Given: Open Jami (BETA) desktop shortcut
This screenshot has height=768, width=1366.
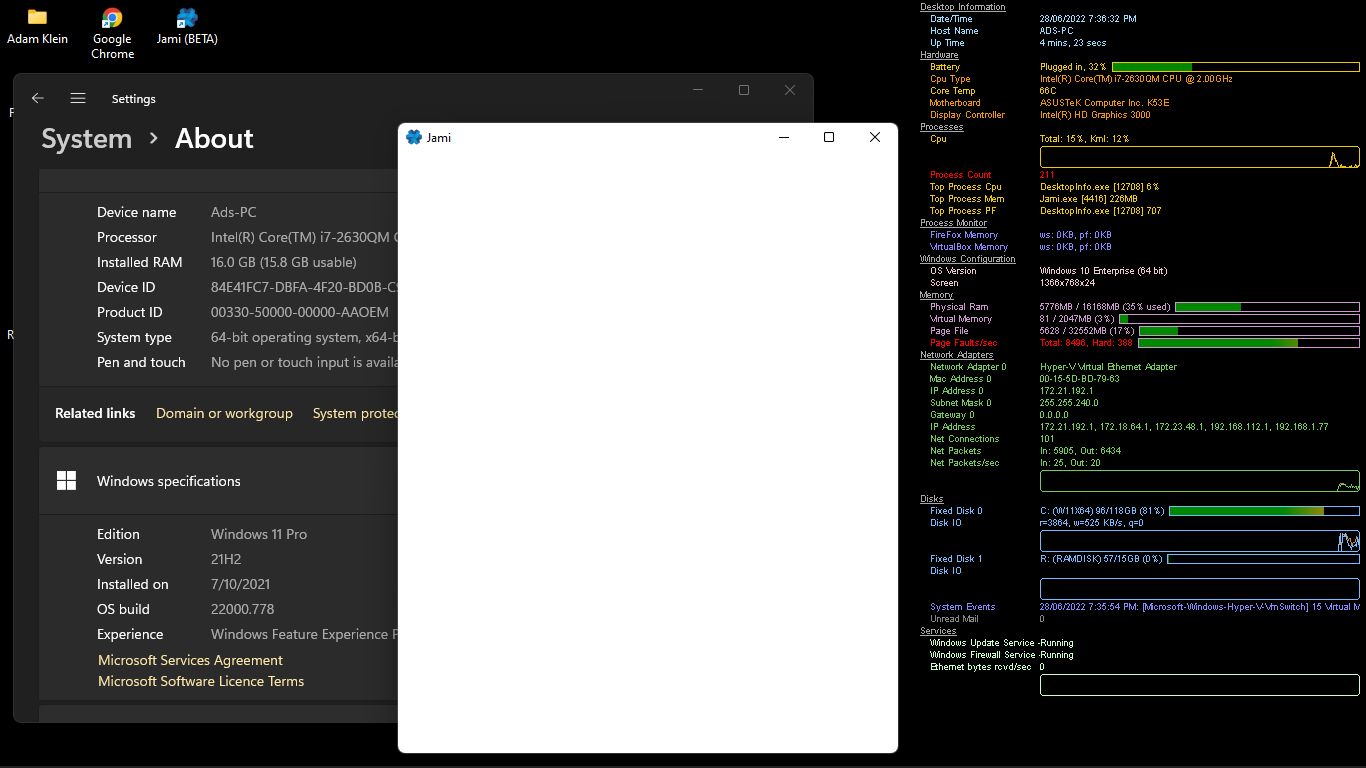Looking at the screenshot, I should (187, 27).
